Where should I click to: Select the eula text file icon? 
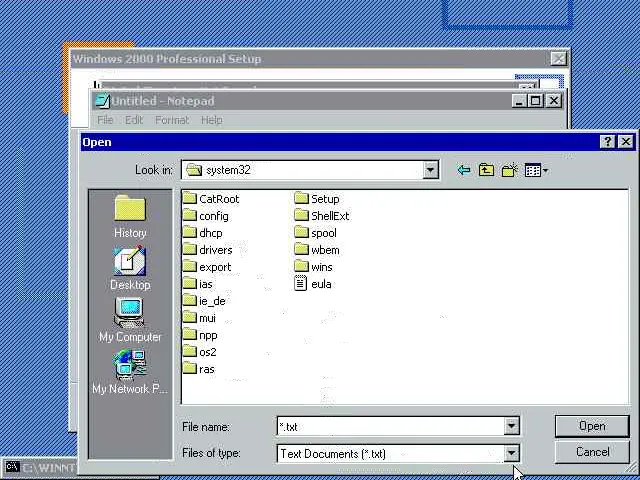pyautogui.click(x=301, y=283)
